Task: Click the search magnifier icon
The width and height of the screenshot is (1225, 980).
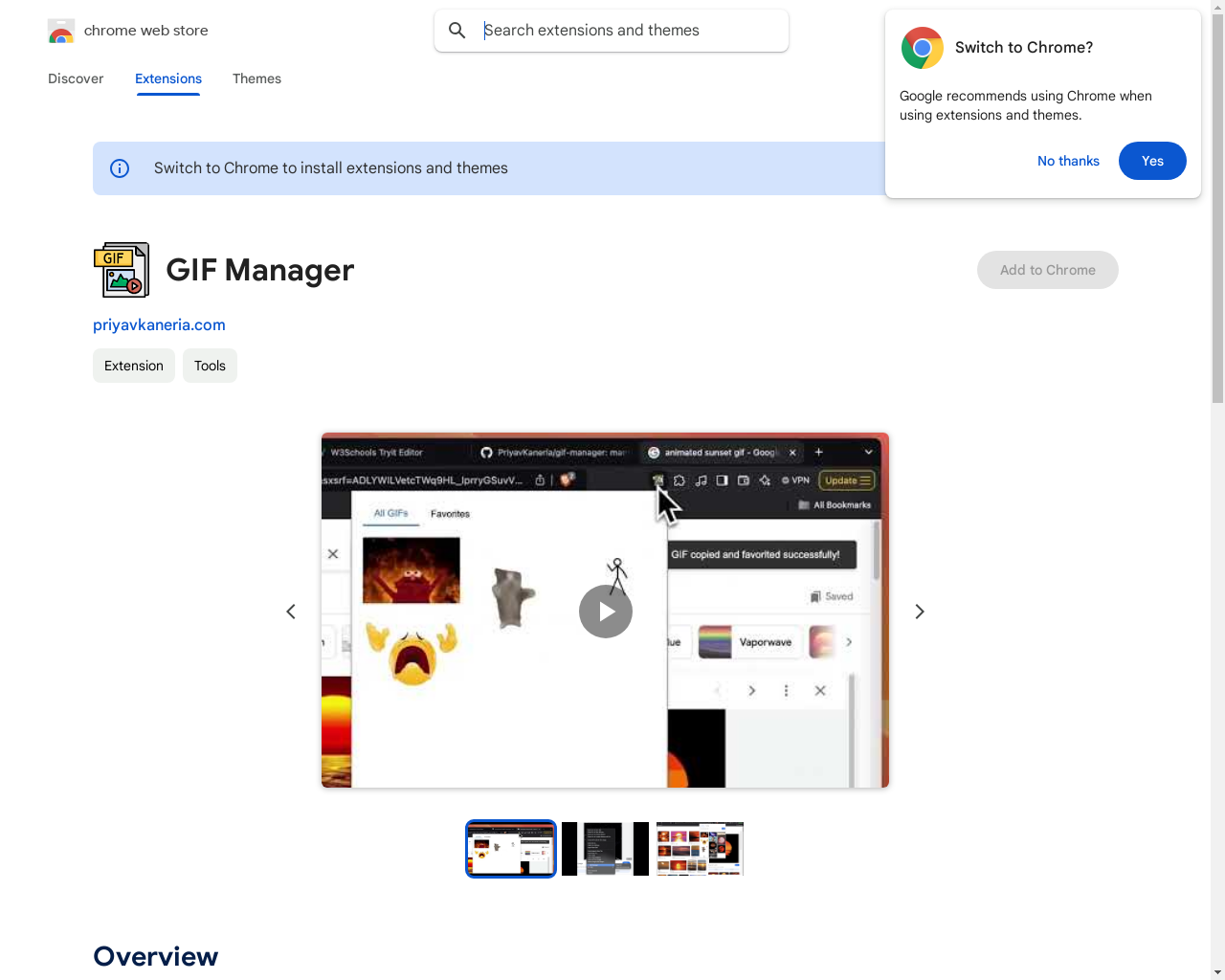Action: click(457, 31)
